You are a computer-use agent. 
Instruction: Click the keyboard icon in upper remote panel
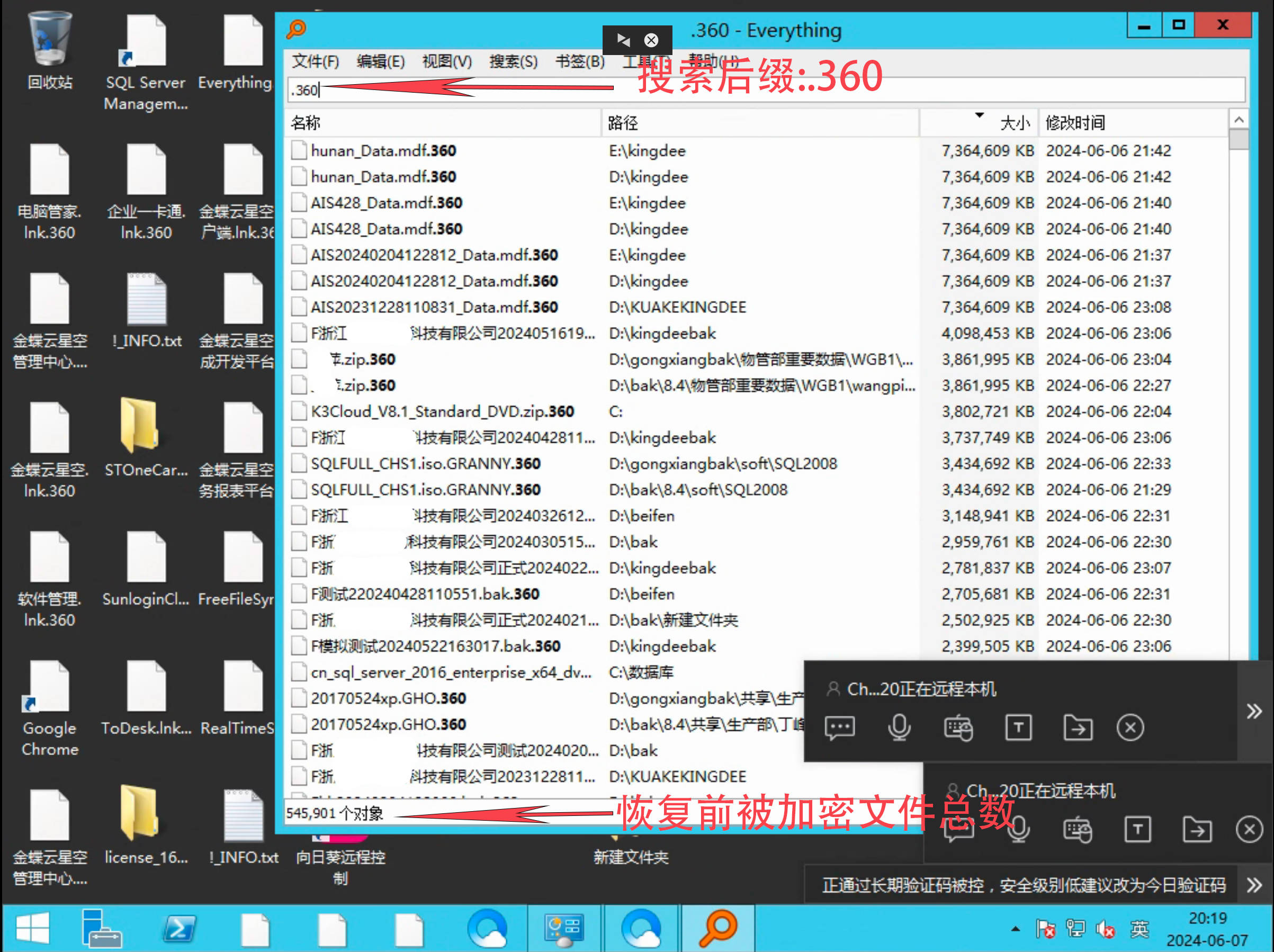point(958,728)
